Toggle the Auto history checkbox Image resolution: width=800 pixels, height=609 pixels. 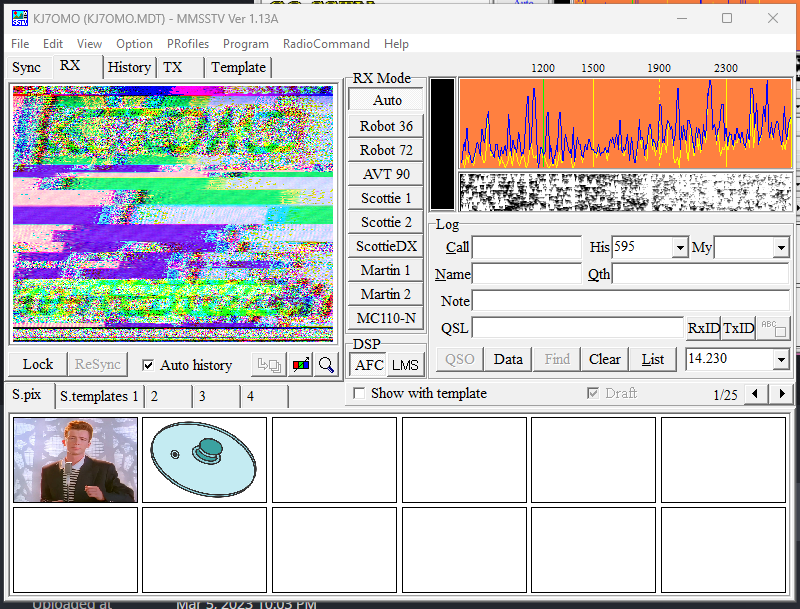[148, 365]
